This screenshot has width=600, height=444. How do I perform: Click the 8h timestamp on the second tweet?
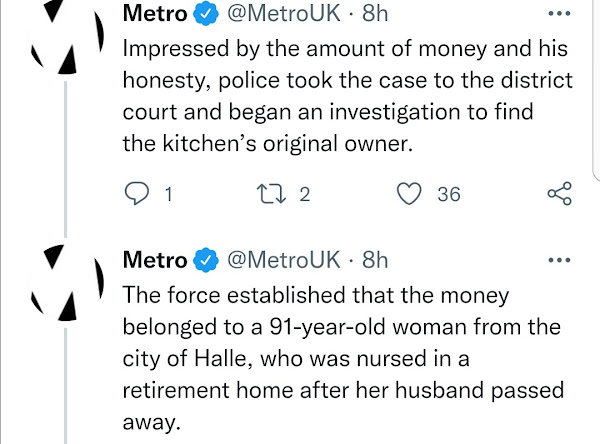374,261
